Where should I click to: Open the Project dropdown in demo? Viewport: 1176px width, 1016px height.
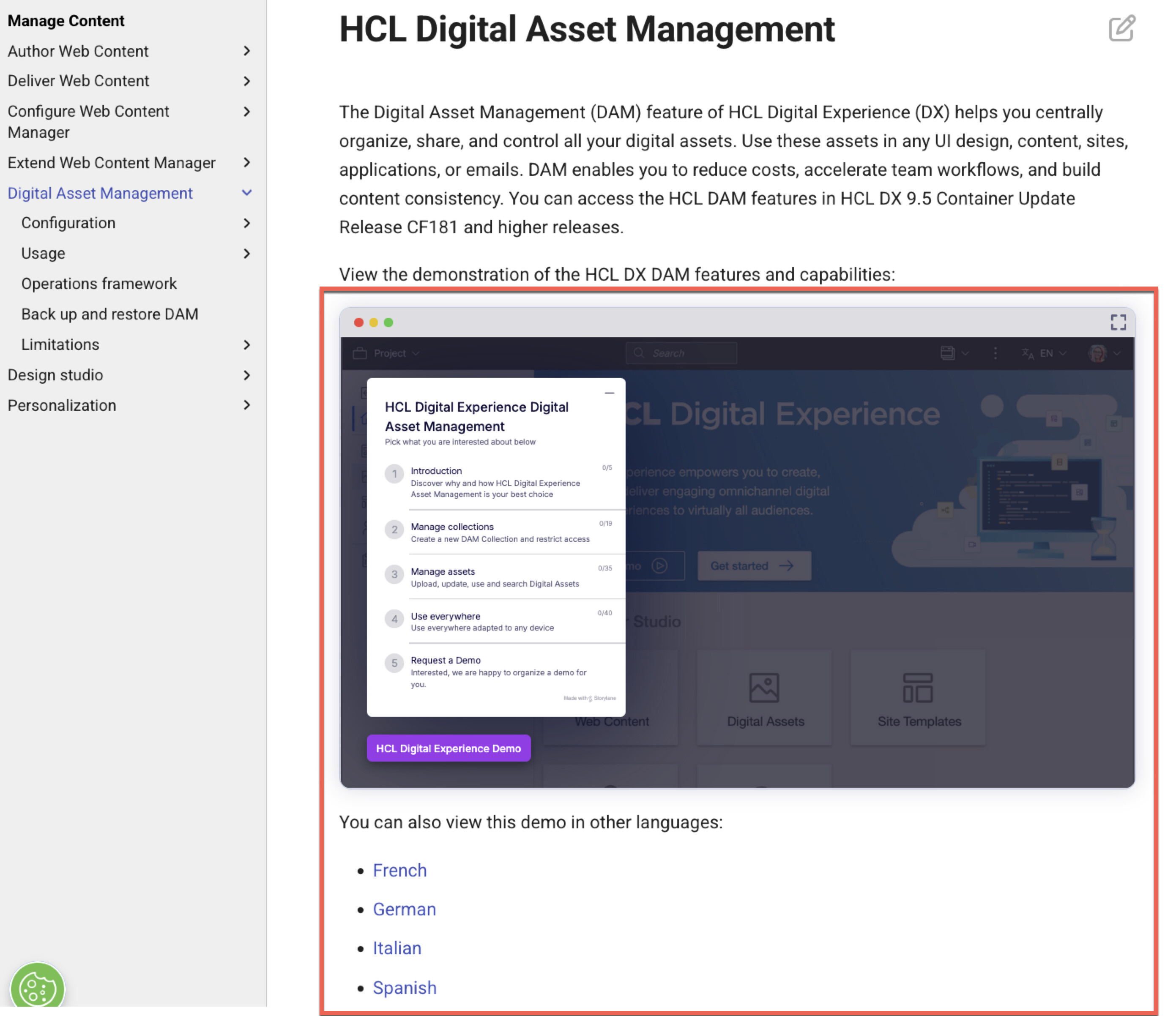click(x=390, y=353)
